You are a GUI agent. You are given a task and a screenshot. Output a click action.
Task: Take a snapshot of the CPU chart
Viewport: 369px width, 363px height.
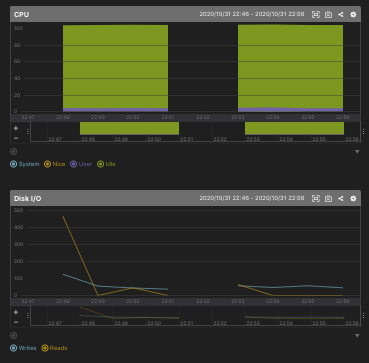328,14
